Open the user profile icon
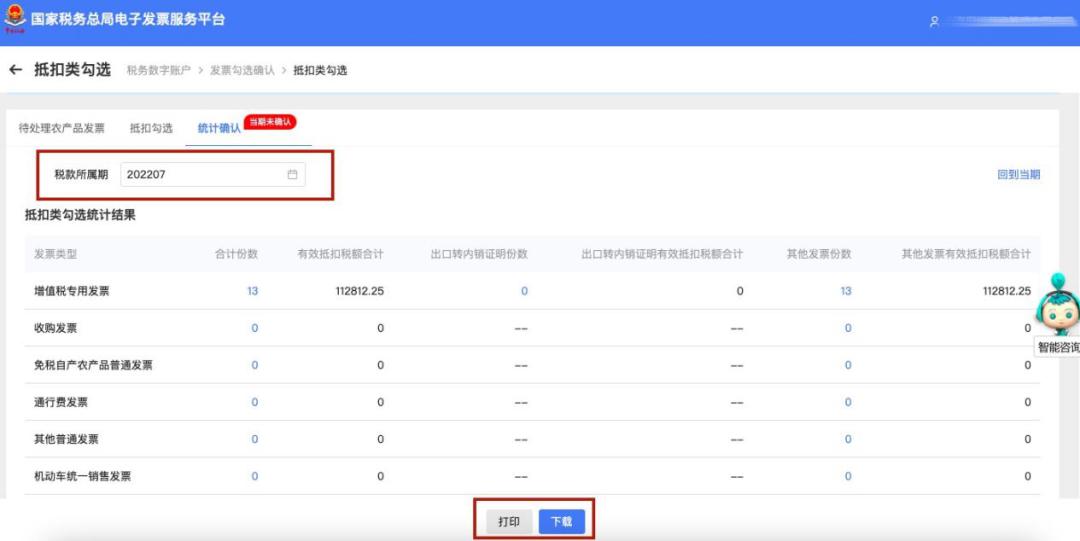The image size is (1080, 541). coord(934,21)
